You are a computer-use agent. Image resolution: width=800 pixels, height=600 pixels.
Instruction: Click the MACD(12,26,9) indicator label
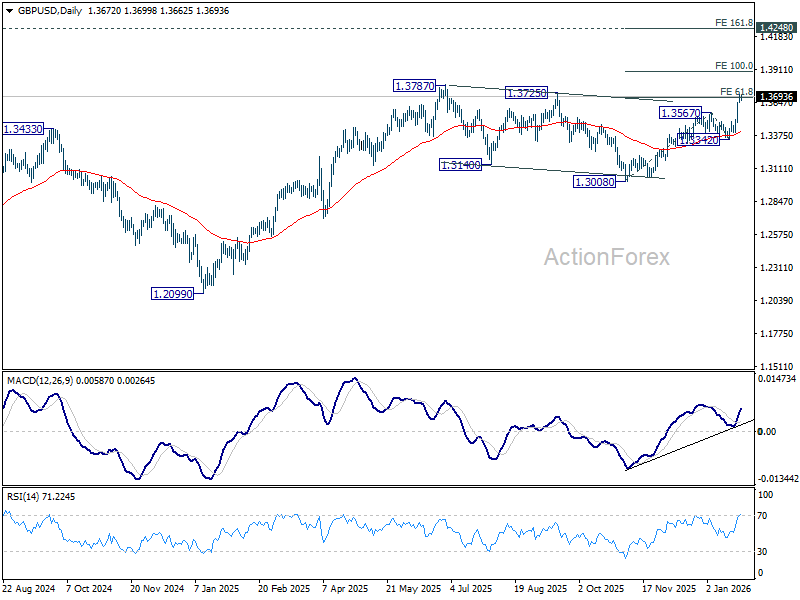(40, 381)
